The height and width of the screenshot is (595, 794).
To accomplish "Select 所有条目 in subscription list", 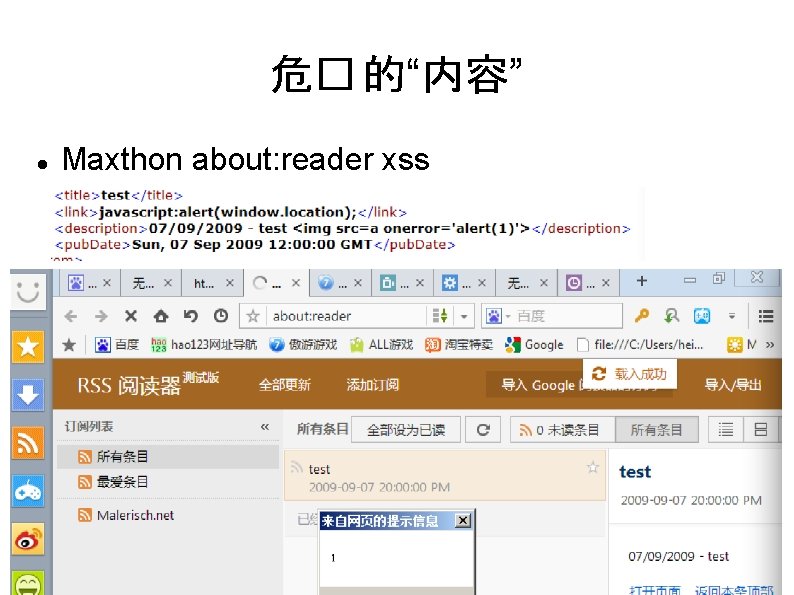I will click(x=168, y=457).
